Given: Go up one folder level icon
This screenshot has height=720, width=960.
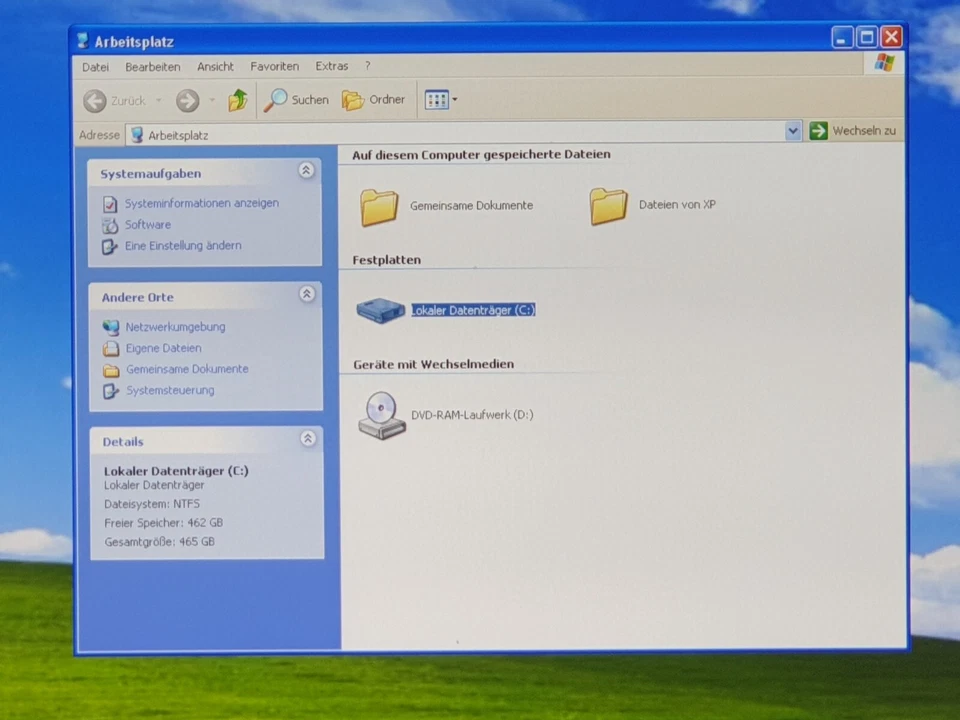Looking at the screenshot, I should 238,100.
